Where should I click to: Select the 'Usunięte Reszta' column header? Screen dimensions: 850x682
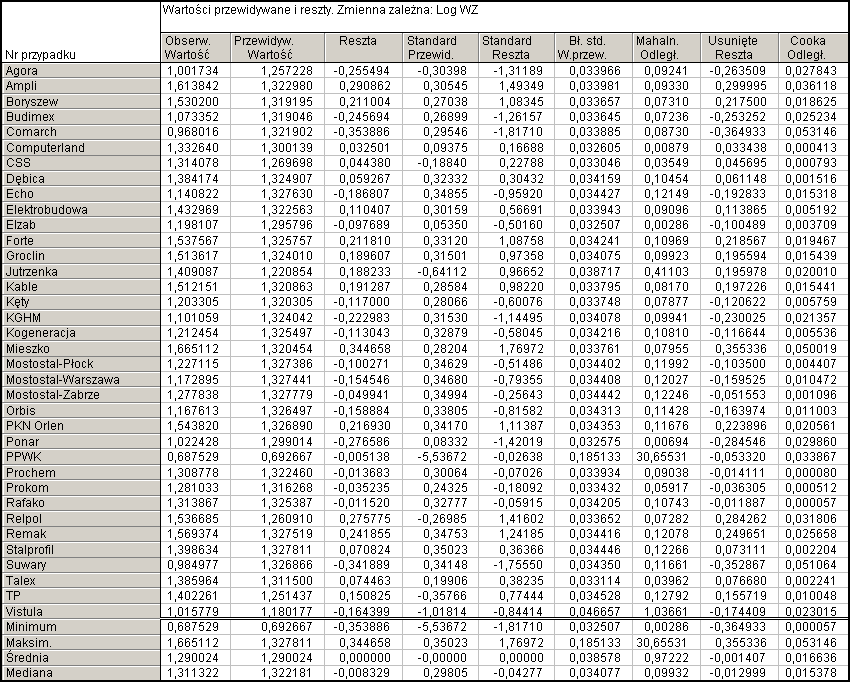[739, 48]
